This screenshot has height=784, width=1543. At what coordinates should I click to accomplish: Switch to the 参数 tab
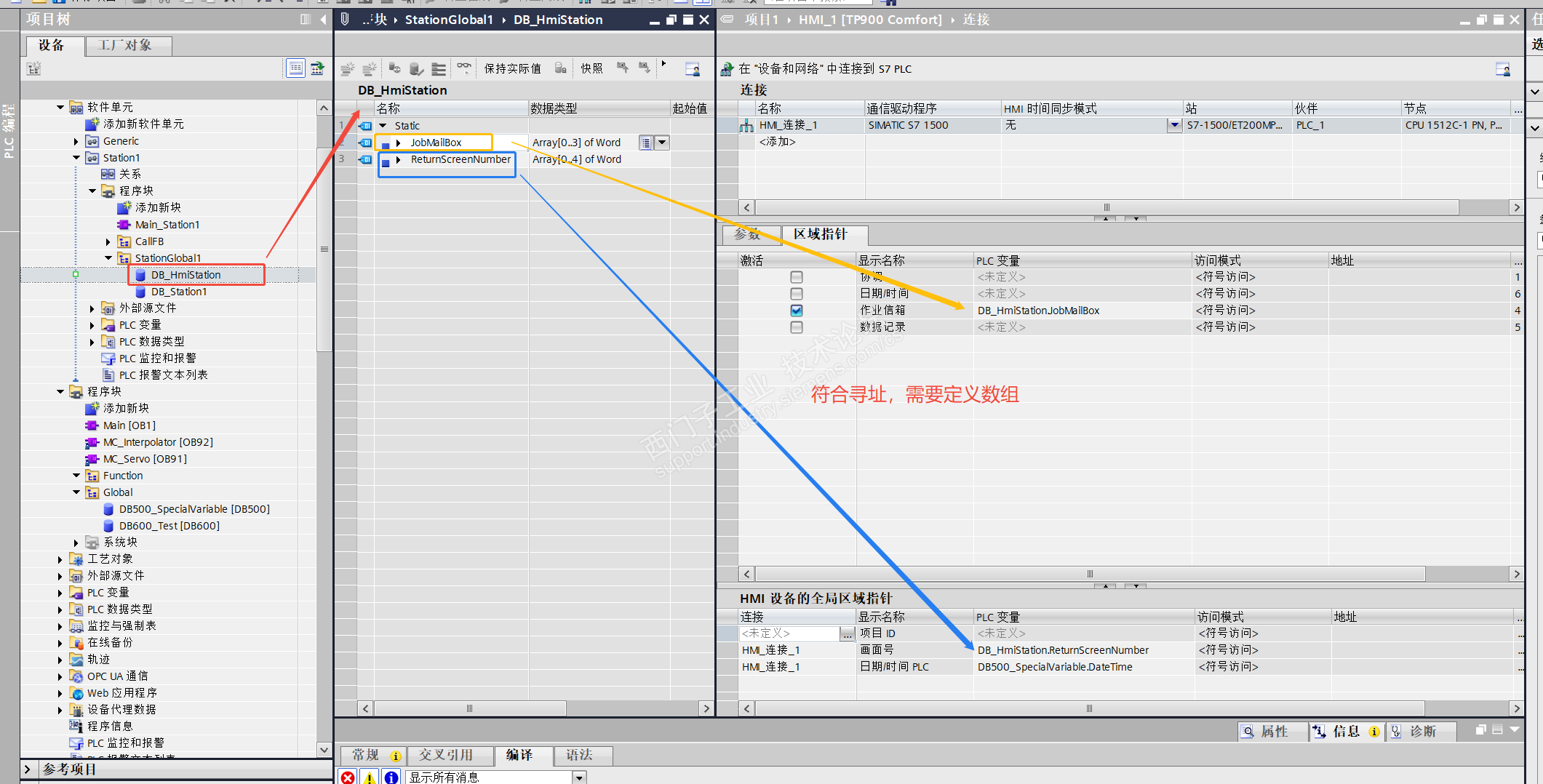pos(748,234)
